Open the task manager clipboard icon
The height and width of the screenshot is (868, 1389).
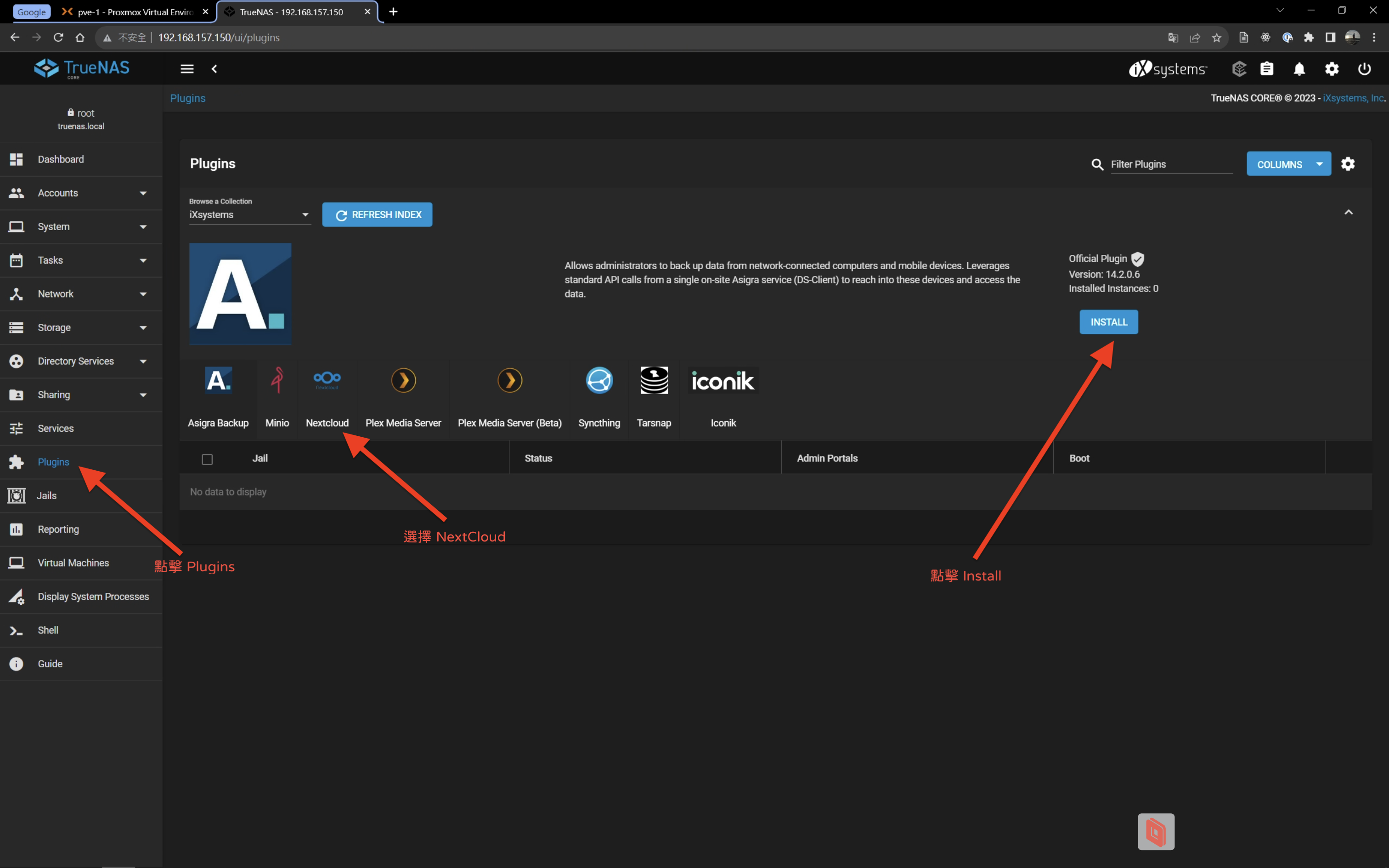coord(1267,69)
